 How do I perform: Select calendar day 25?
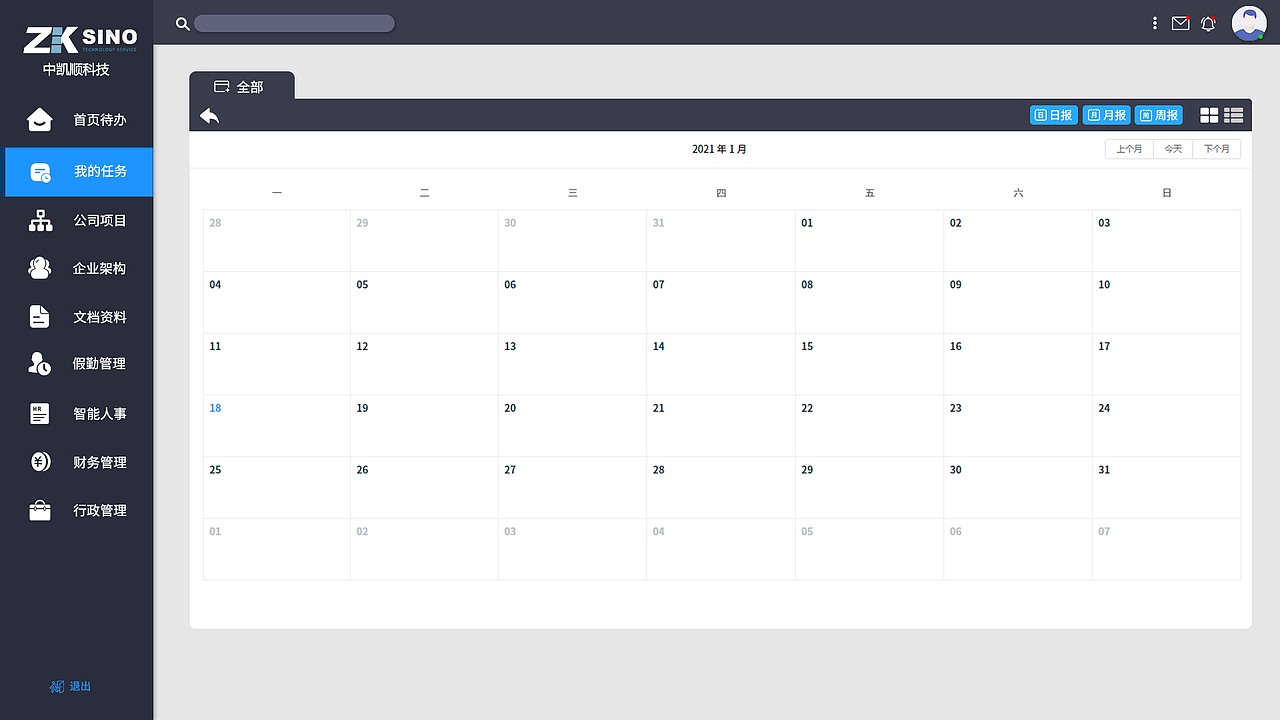pyautogui.click(x=277, y=488)
